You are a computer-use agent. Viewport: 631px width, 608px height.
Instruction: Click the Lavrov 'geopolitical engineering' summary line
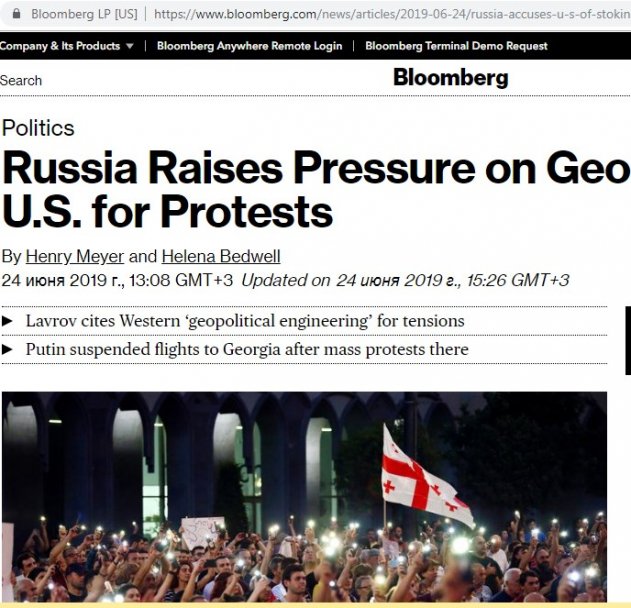click(245, 321)
